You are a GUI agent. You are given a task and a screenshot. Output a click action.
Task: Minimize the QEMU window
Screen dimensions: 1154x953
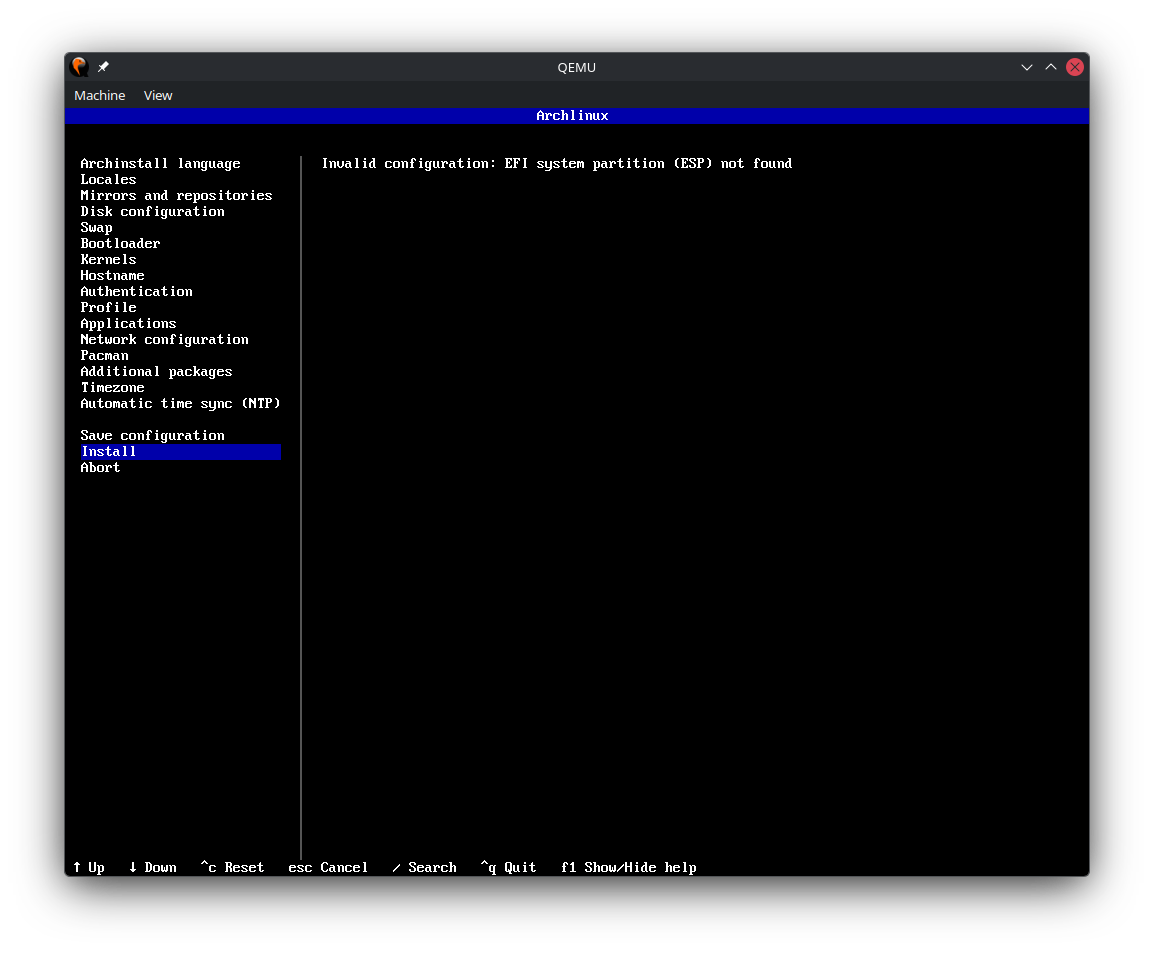click(1027, 67)
